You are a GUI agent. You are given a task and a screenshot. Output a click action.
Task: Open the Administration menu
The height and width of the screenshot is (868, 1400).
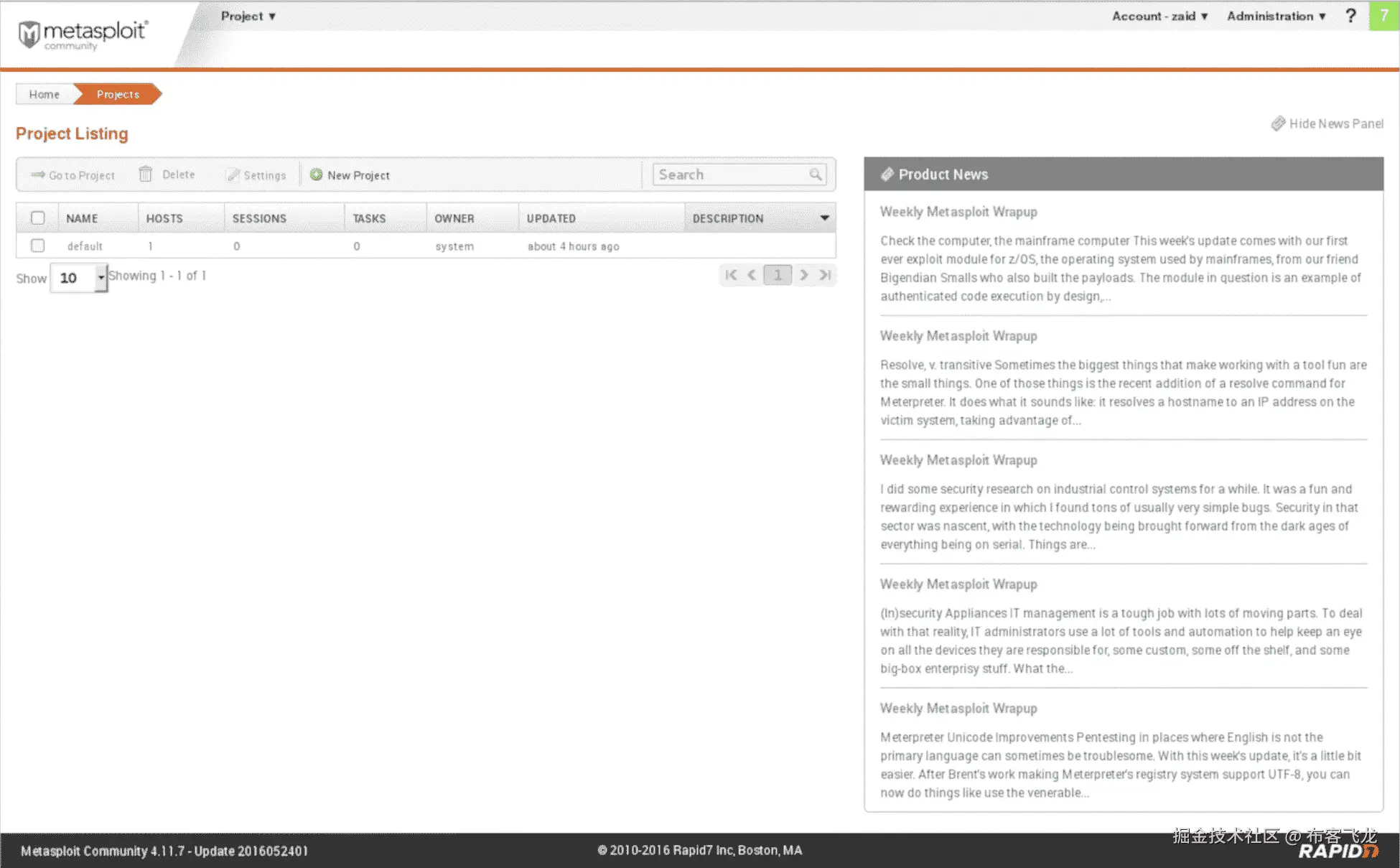[1276, 16]
